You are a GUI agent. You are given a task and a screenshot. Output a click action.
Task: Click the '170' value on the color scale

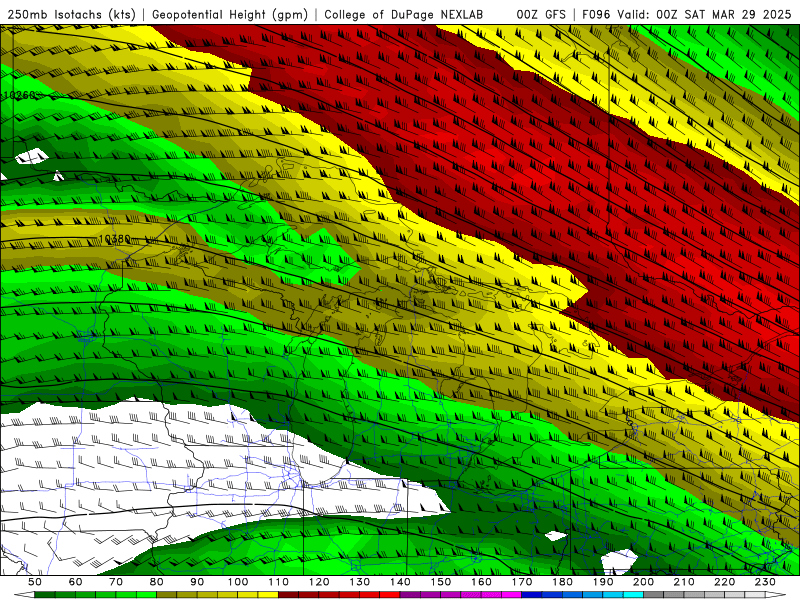tap(522, 582)
